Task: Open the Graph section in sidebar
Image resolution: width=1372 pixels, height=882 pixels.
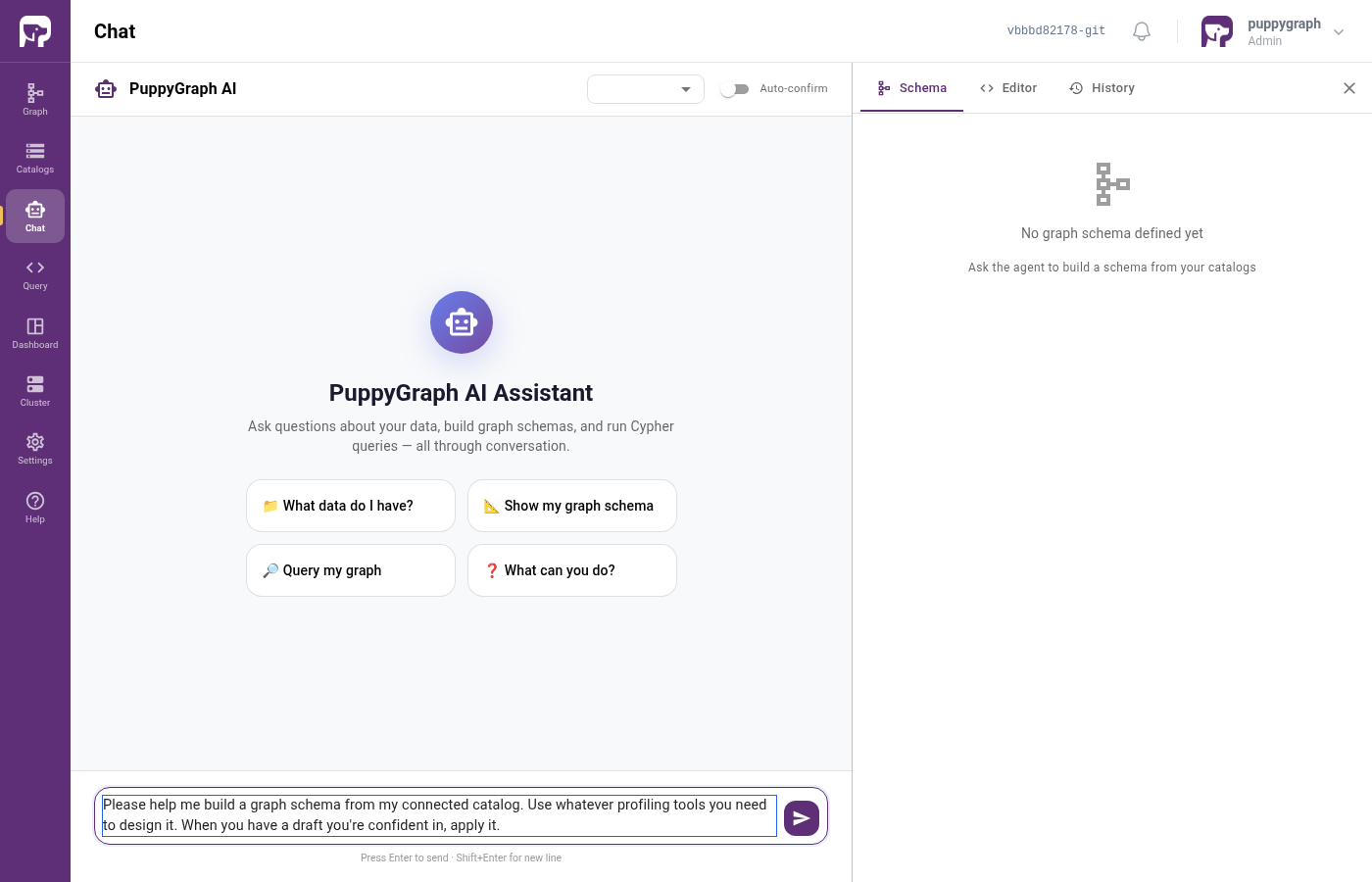Action: 35,99
